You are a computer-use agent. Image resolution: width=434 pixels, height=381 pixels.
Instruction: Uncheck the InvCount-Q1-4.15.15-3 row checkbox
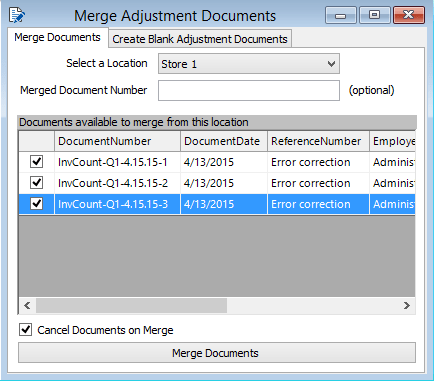pos(36,204)
